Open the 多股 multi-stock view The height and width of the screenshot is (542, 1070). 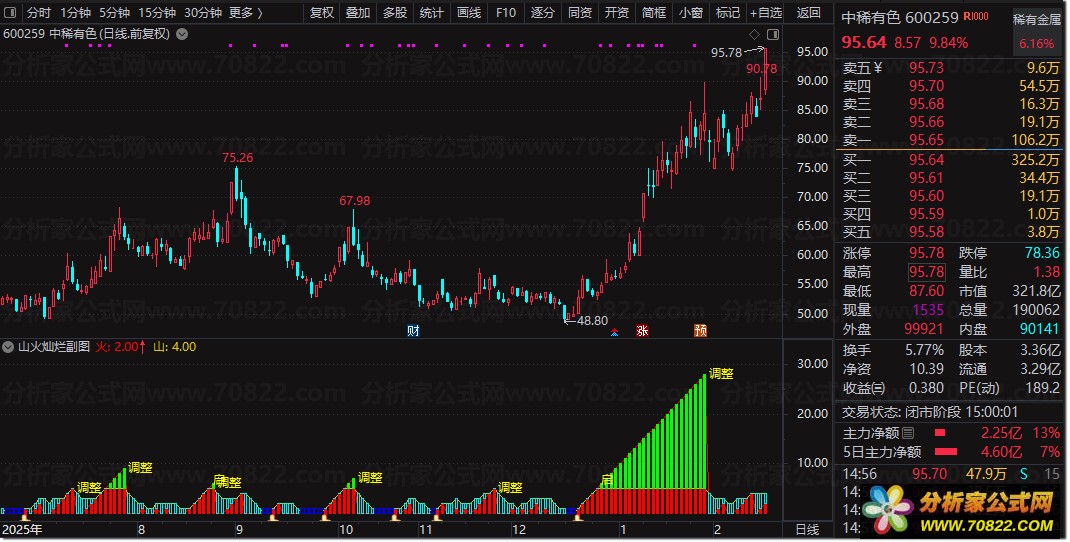[x=394, y=12]
